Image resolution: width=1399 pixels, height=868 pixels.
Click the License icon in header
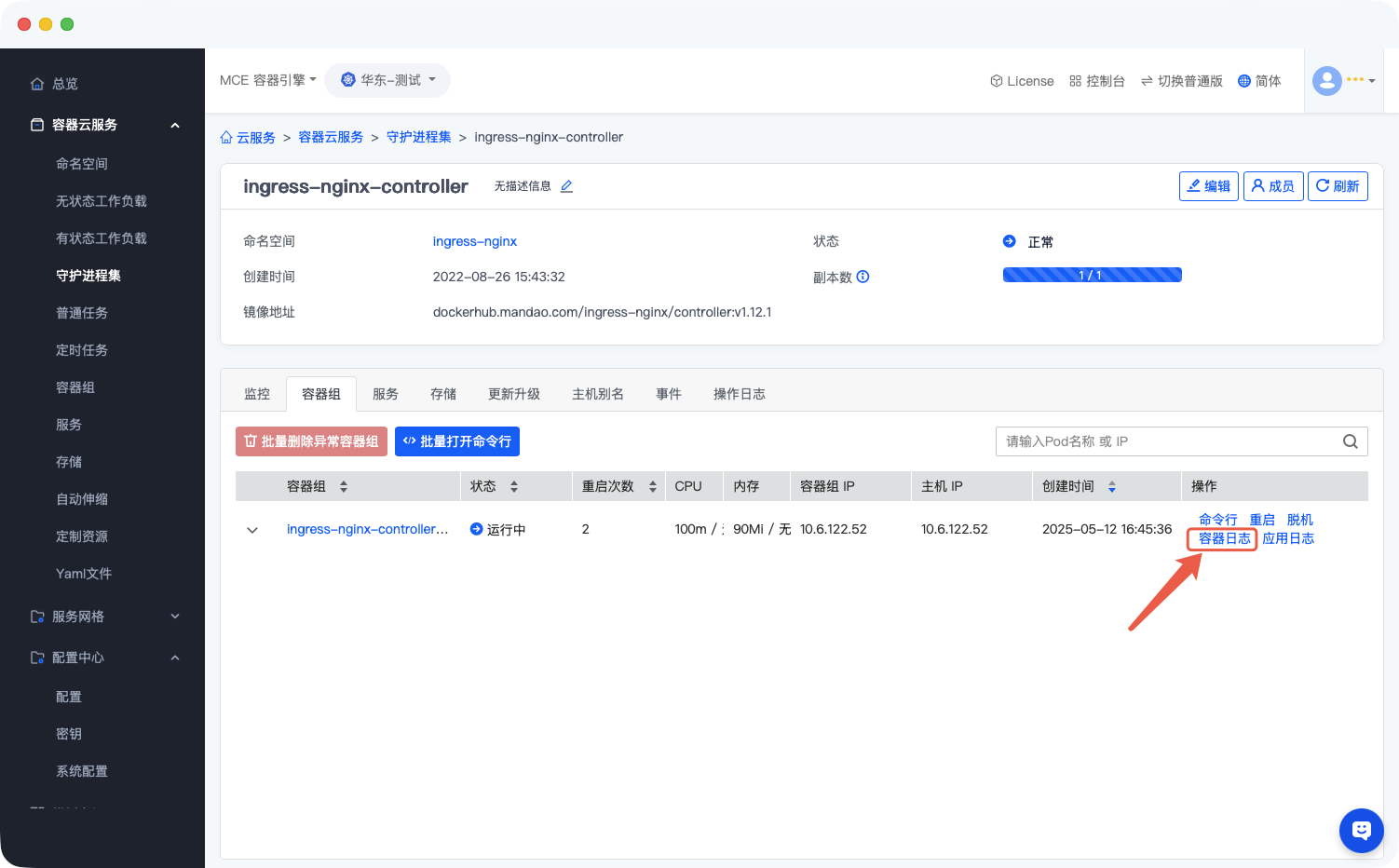(996, 81)
